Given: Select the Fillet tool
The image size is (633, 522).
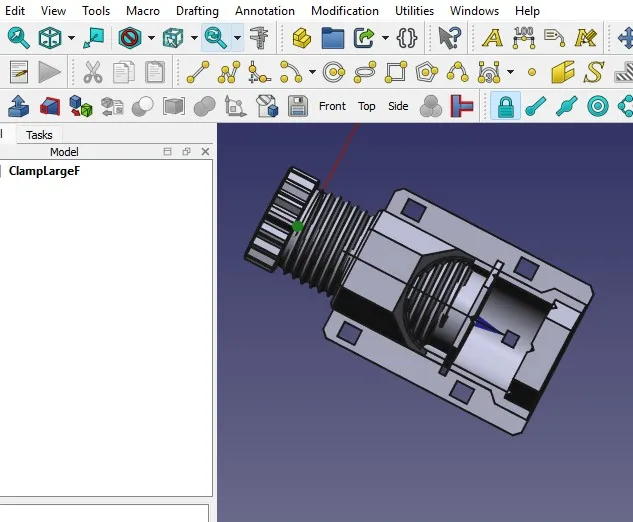Looking at the screenshot, I should (x=260, y=72).
